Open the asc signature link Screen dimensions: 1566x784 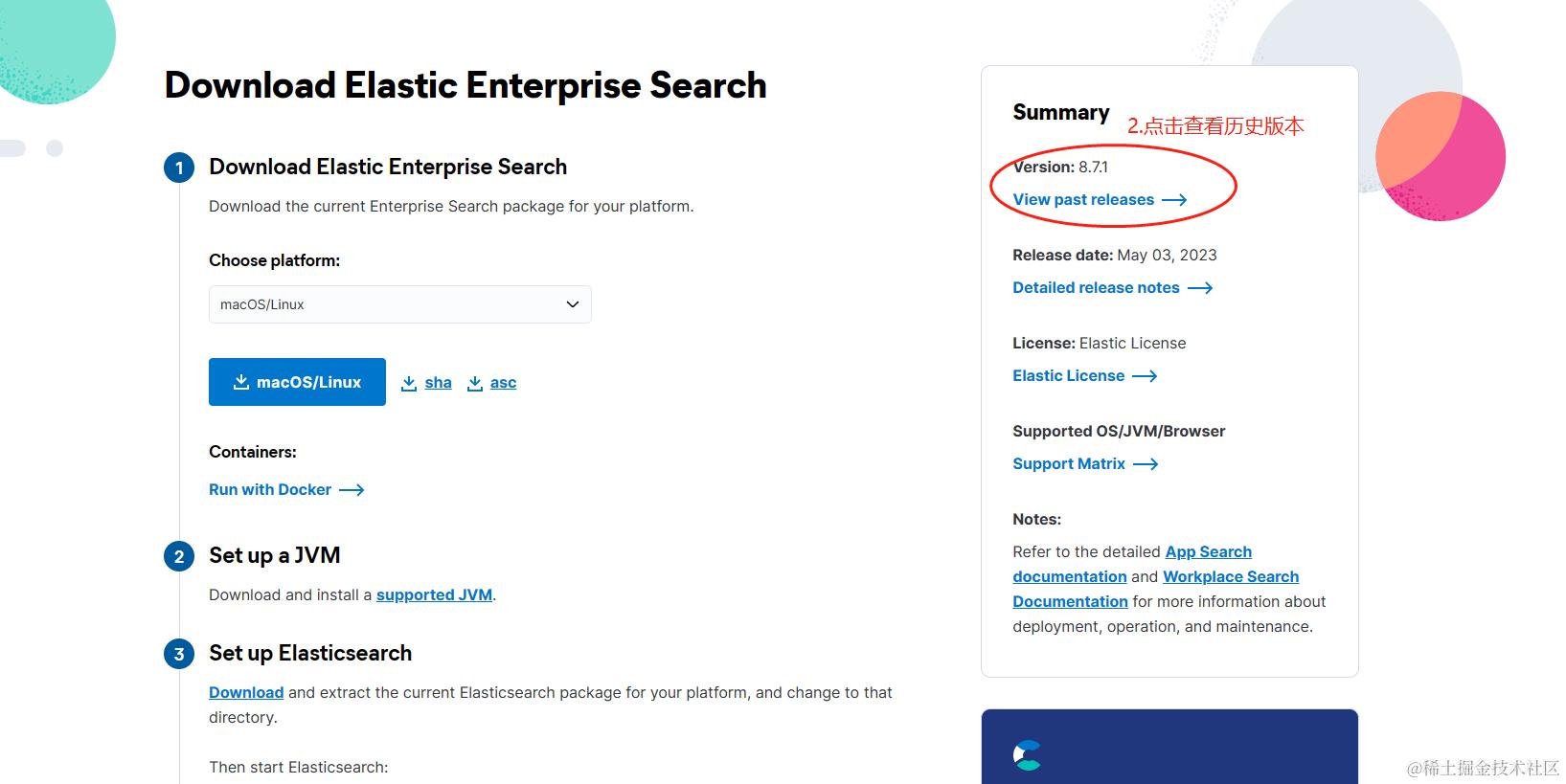[x=503, y=383]
